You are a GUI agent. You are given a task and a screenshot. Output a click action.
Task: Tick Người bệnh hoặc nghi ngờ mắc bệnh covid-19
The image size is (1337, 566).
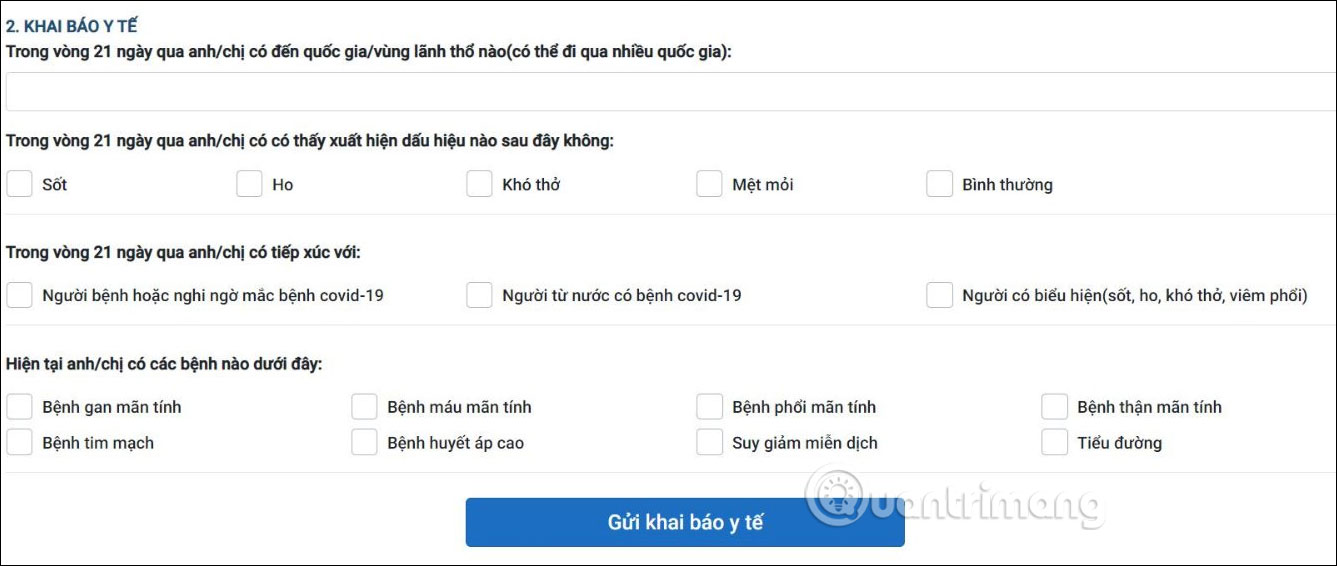[19, 295]
